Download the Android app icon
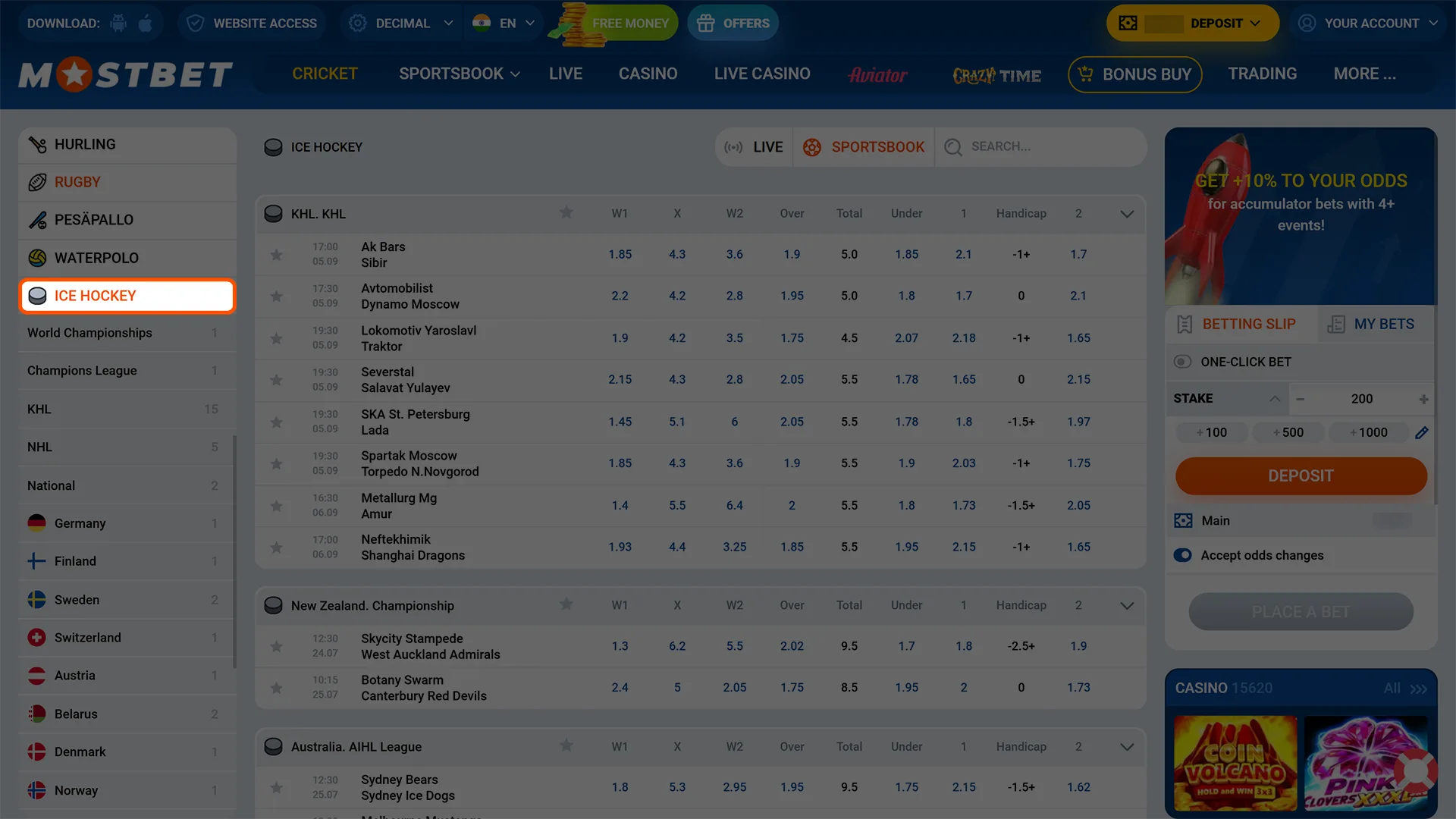The image size is (1456, 819). point(118,23)
